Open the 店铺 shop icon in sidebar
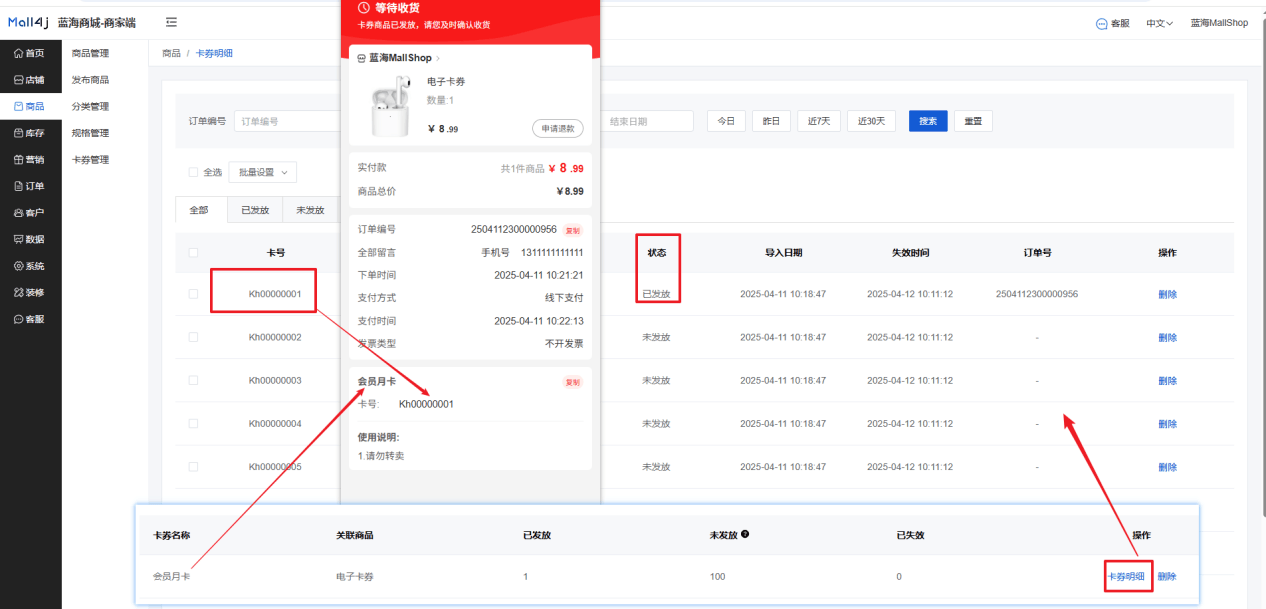 [18, 80]
